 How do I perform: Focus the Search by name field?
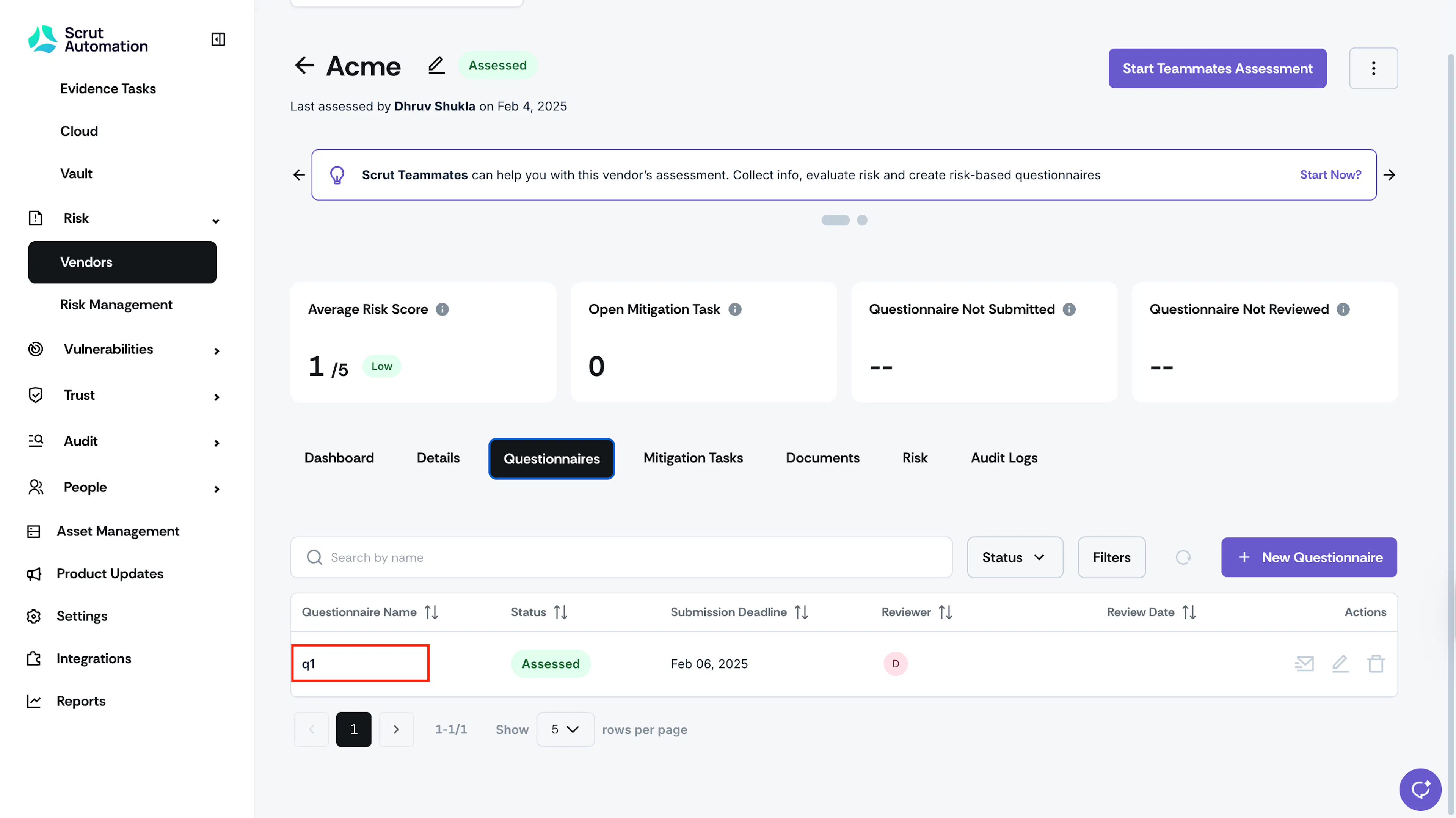621,557
